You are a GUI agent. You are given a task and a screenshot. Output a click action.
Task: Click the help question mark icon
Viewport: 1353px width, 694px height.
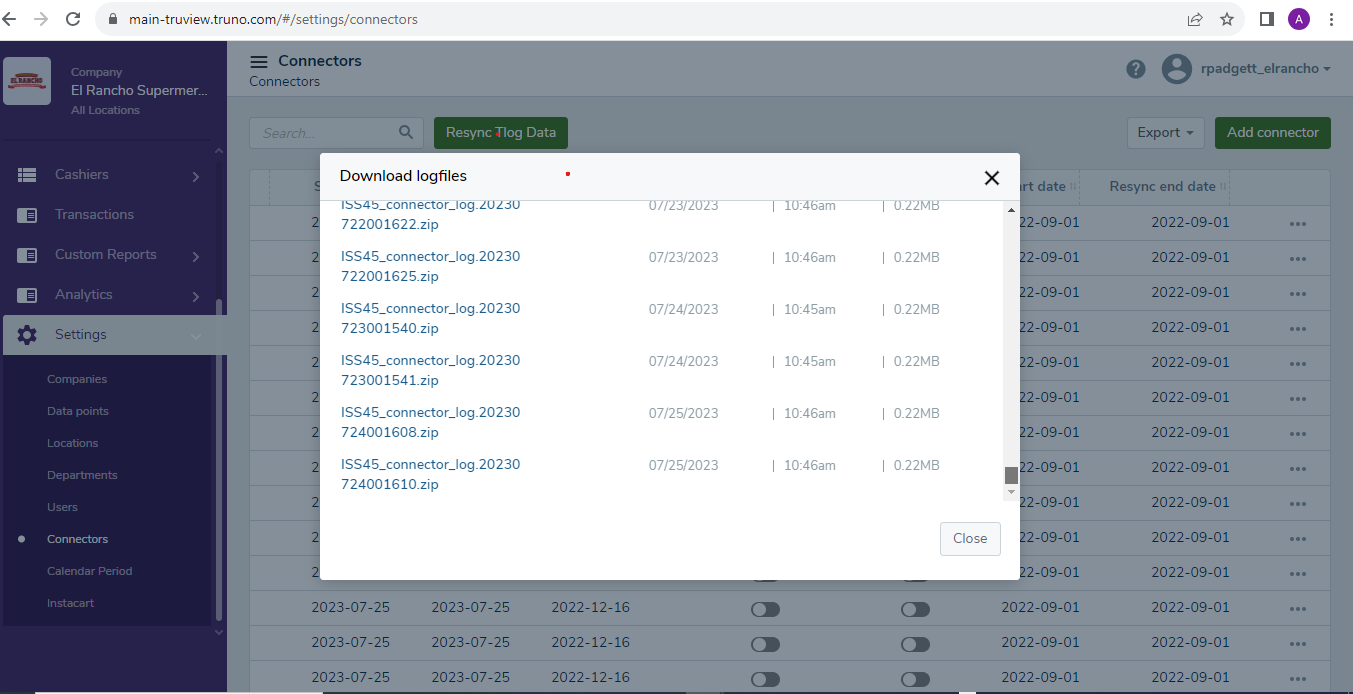[x=1136, y=69]
